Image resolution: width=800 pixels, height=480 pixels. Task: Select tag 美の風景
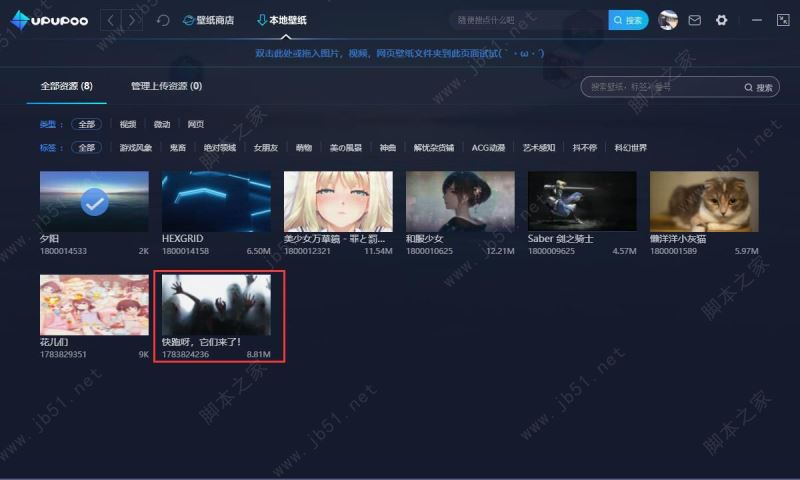point(345,147)
